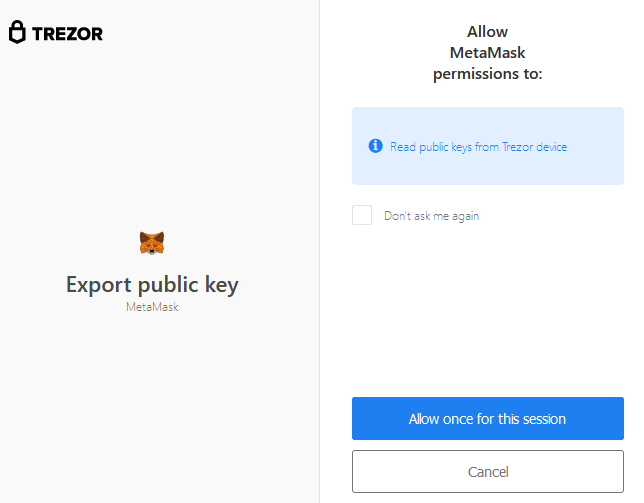This screenshot has height=503, width=644.
Task: Click "MetaMask" in the permissions heading
Action: [x=488, y=53]
